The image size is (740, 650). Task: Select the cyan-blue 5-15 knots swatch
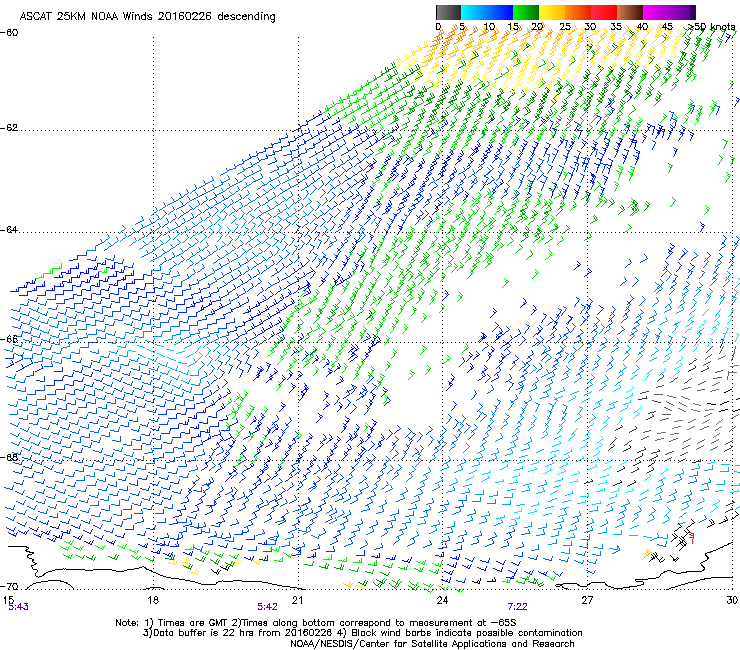487,12
